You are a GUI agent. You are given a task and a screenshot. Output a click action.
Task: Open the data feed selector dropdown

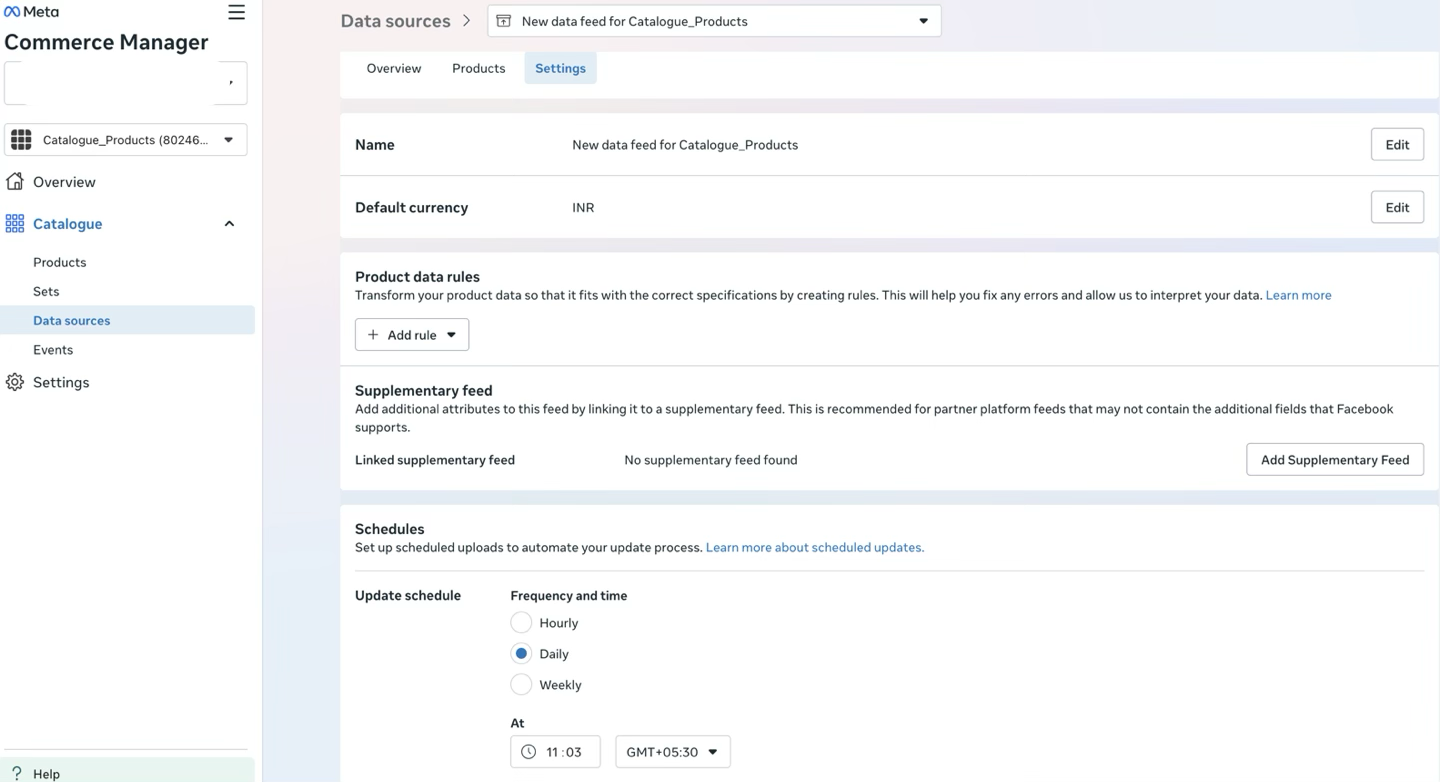click(714, 21)
